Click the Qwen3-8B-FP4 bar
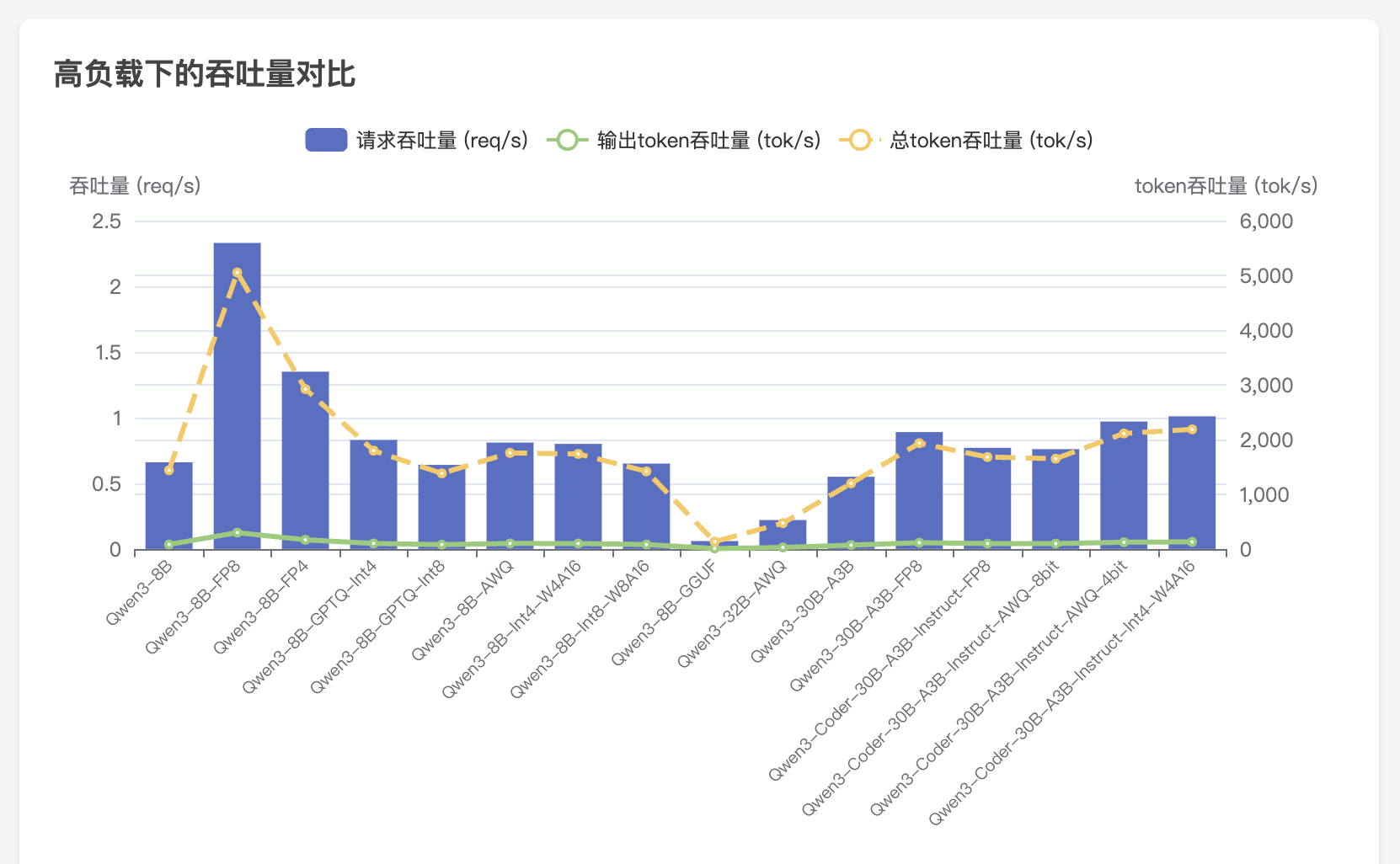The height and width of the screenshot is (864, 1400). point(305,463)
